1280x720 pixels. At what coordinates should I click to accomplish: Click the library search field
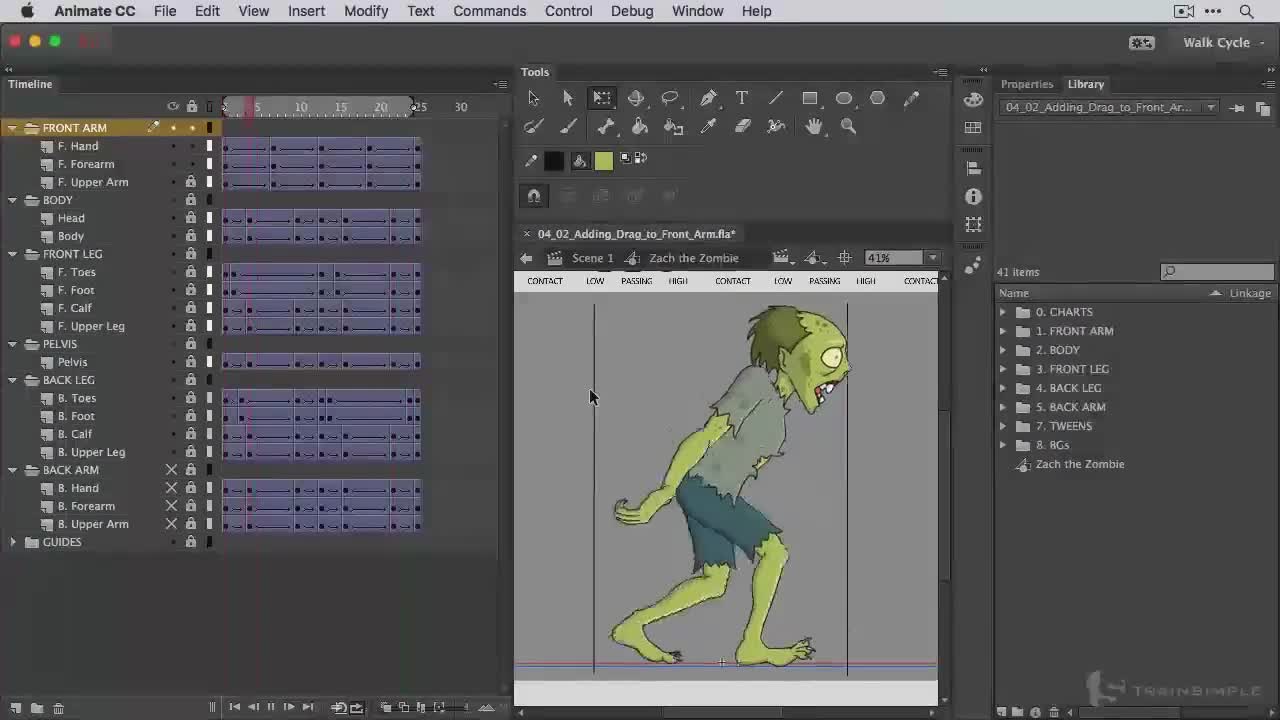1218,272
